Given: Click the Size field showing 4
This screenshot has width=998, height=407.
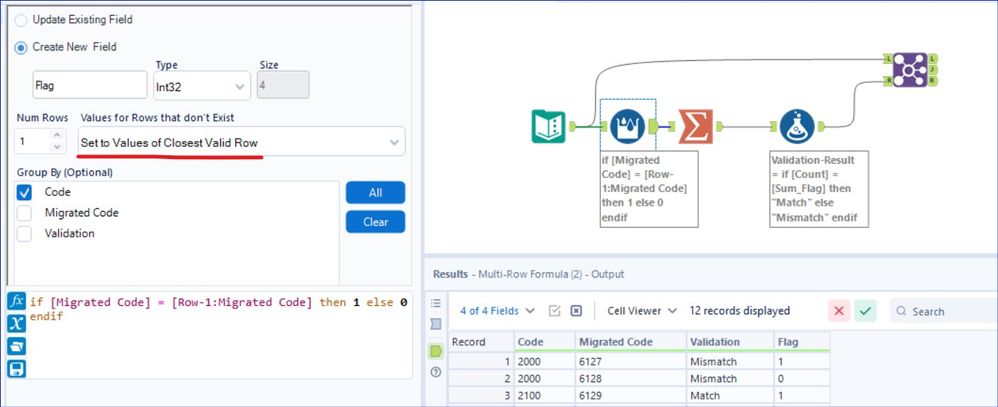Looking at the screenshot, I should (x=283, y=85).
